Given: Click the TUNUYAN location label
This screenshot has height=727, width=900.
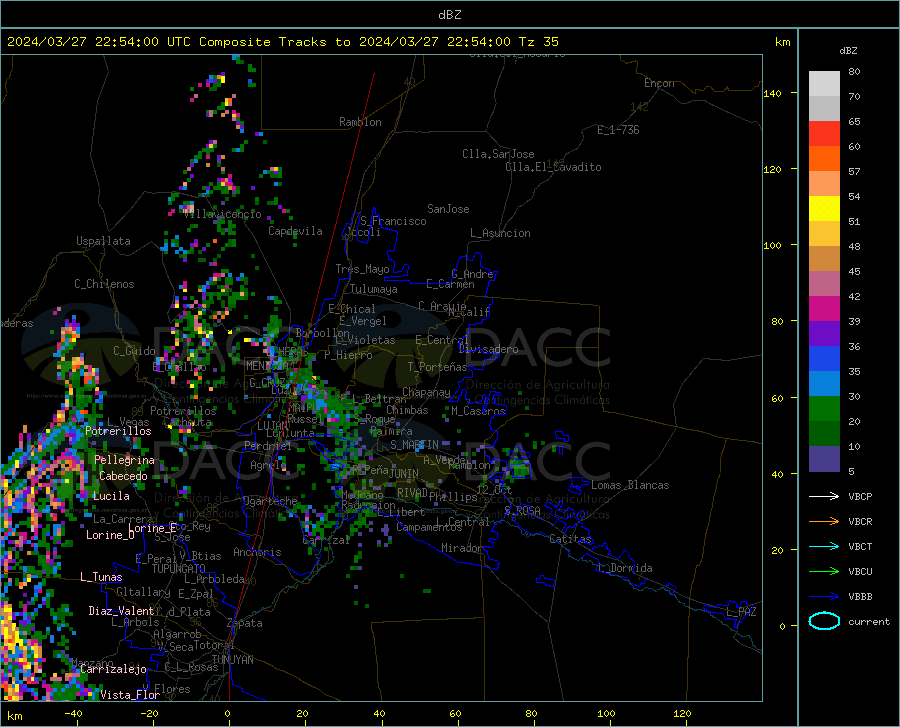Looking at the screenshot, I should coord(232,659).
